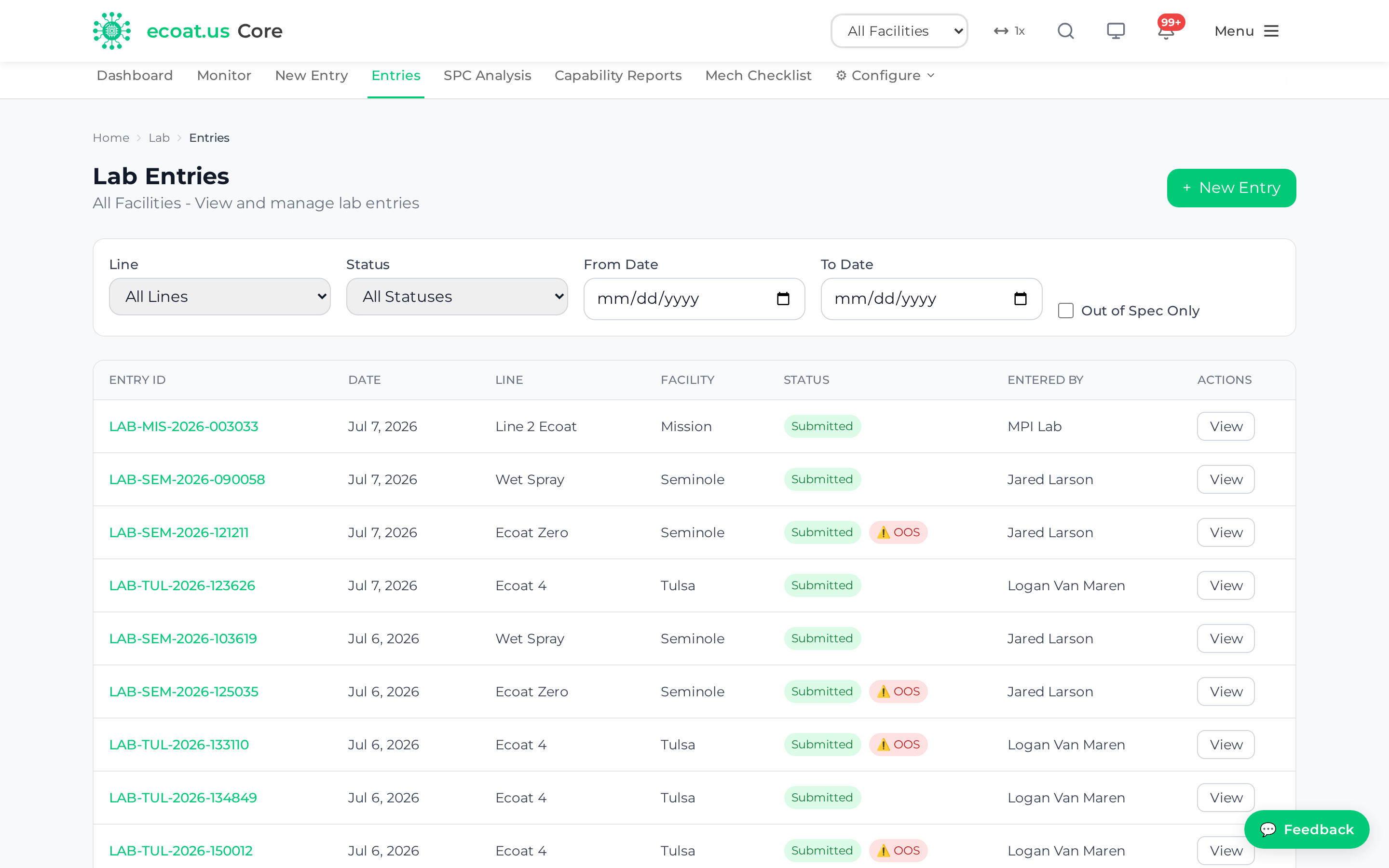Open the LAB-MIS-2026-003033 entry link

(x=184, y=427)
